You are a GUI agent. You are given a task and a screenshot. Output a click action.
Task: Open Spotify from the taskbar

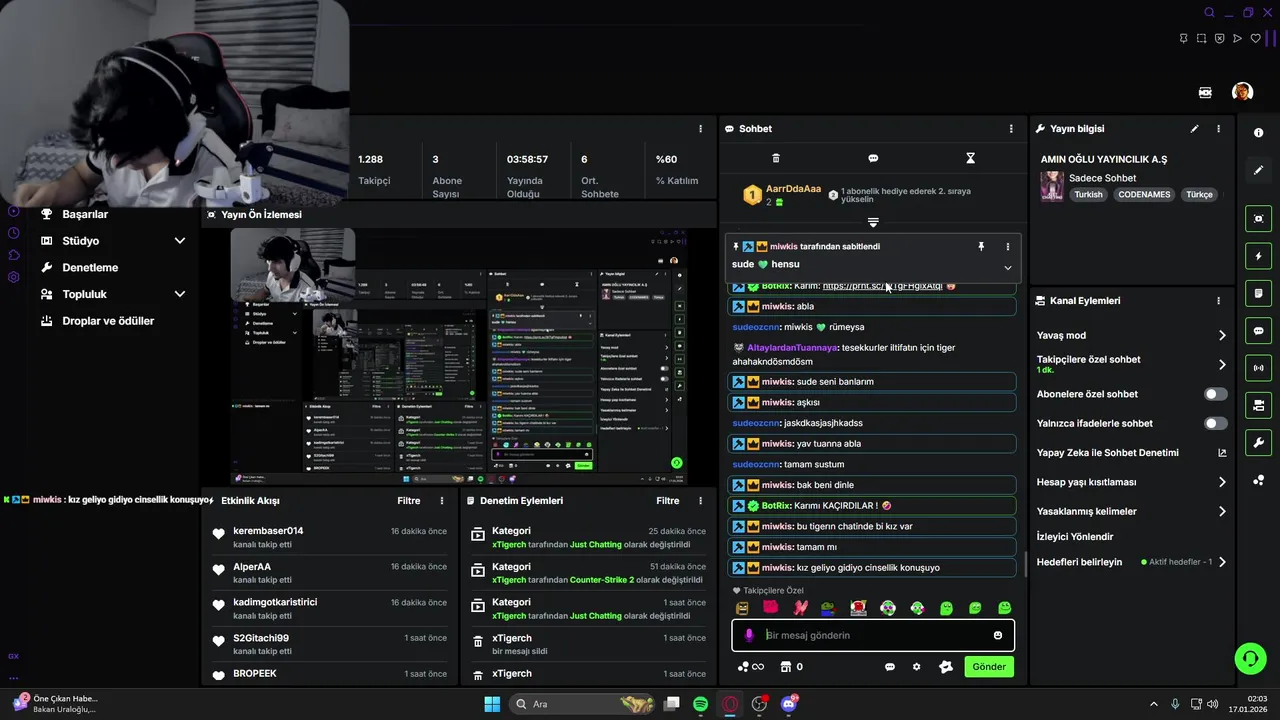701,704
